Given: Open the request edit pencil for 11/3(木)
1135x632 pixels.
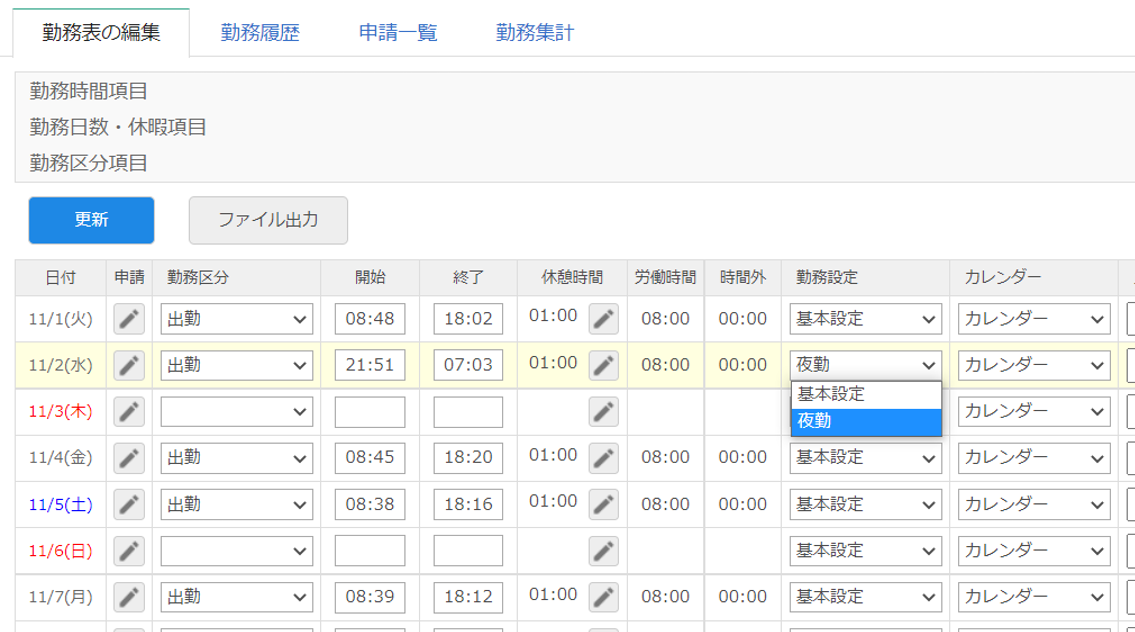Looking at the screenshot, I should (x=128, y=411).
